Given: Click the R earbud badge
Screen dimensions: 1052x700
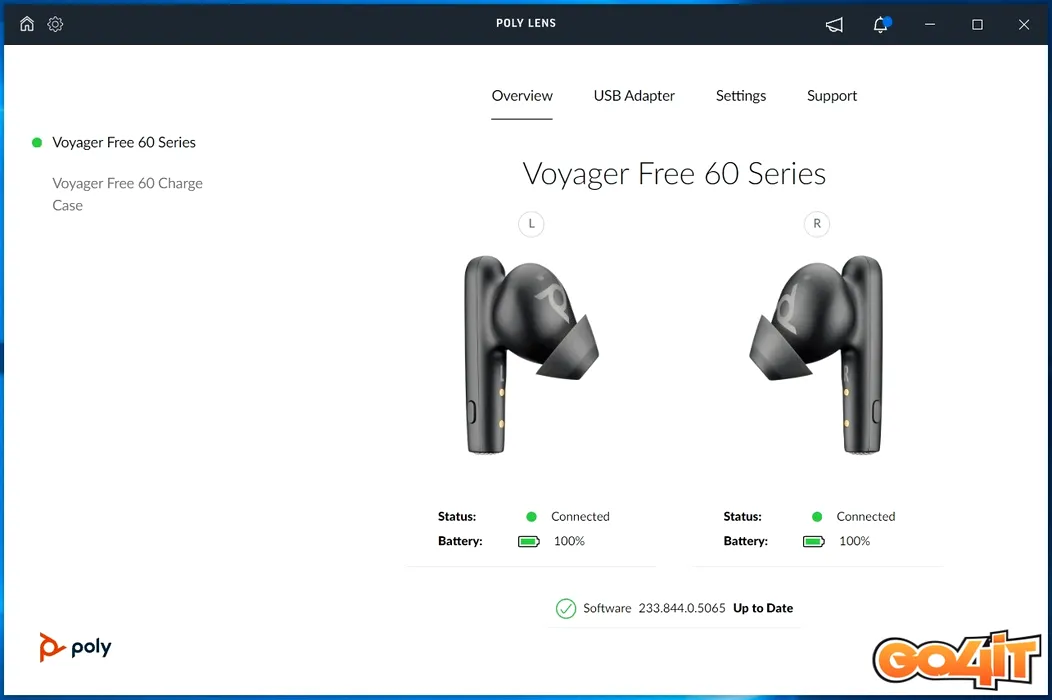Looking at the screenshot, I should pyautogui.click(x=817, y=223).
